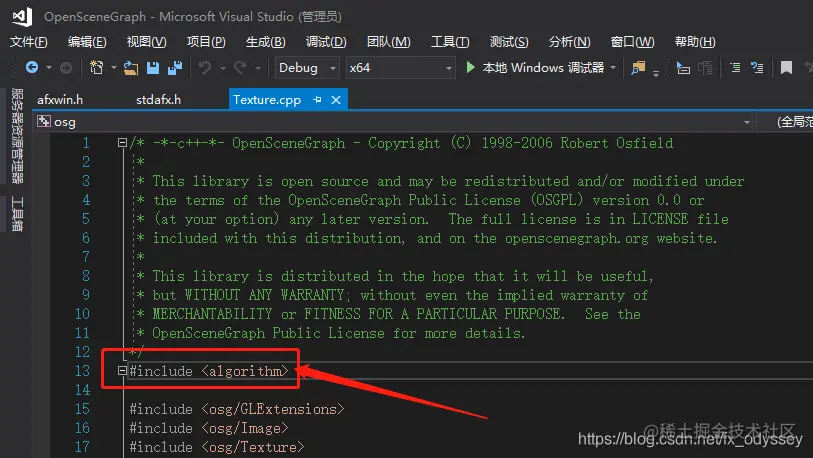Click the #include <osg/GLExtensions> line
Viewport: 813px width, 458px height.
[236, 409]
